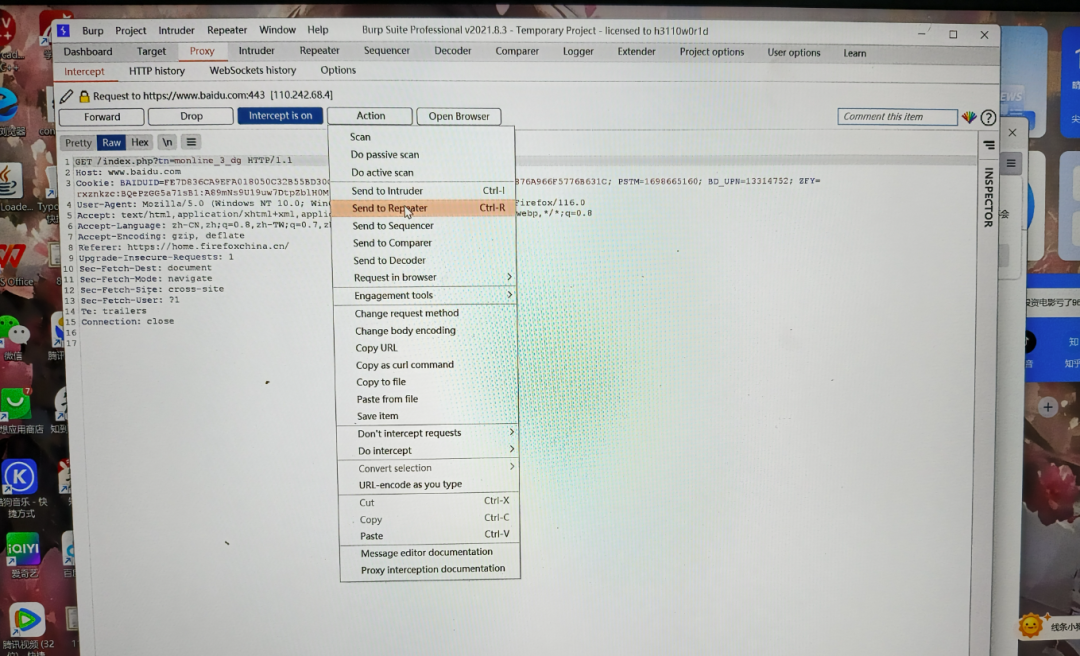Switch to the Hex view
The height and width of the screenshot is (656, 1080).
point(140,142)
